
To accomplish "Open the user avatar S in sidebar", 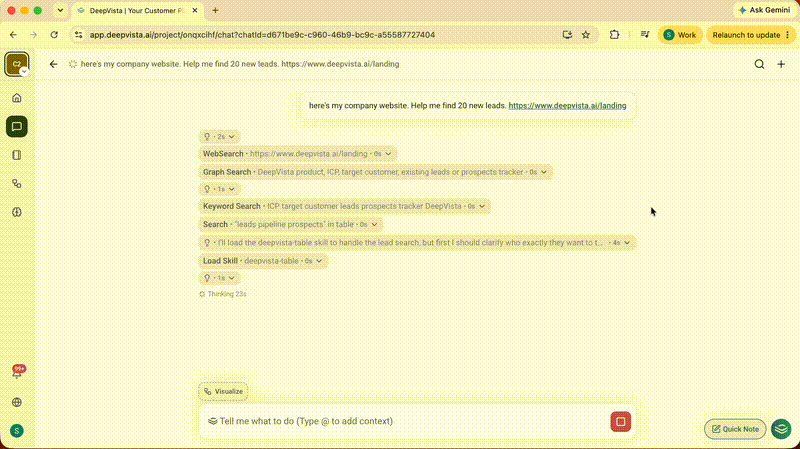I will pyautogui.click(x=17, y=431).
